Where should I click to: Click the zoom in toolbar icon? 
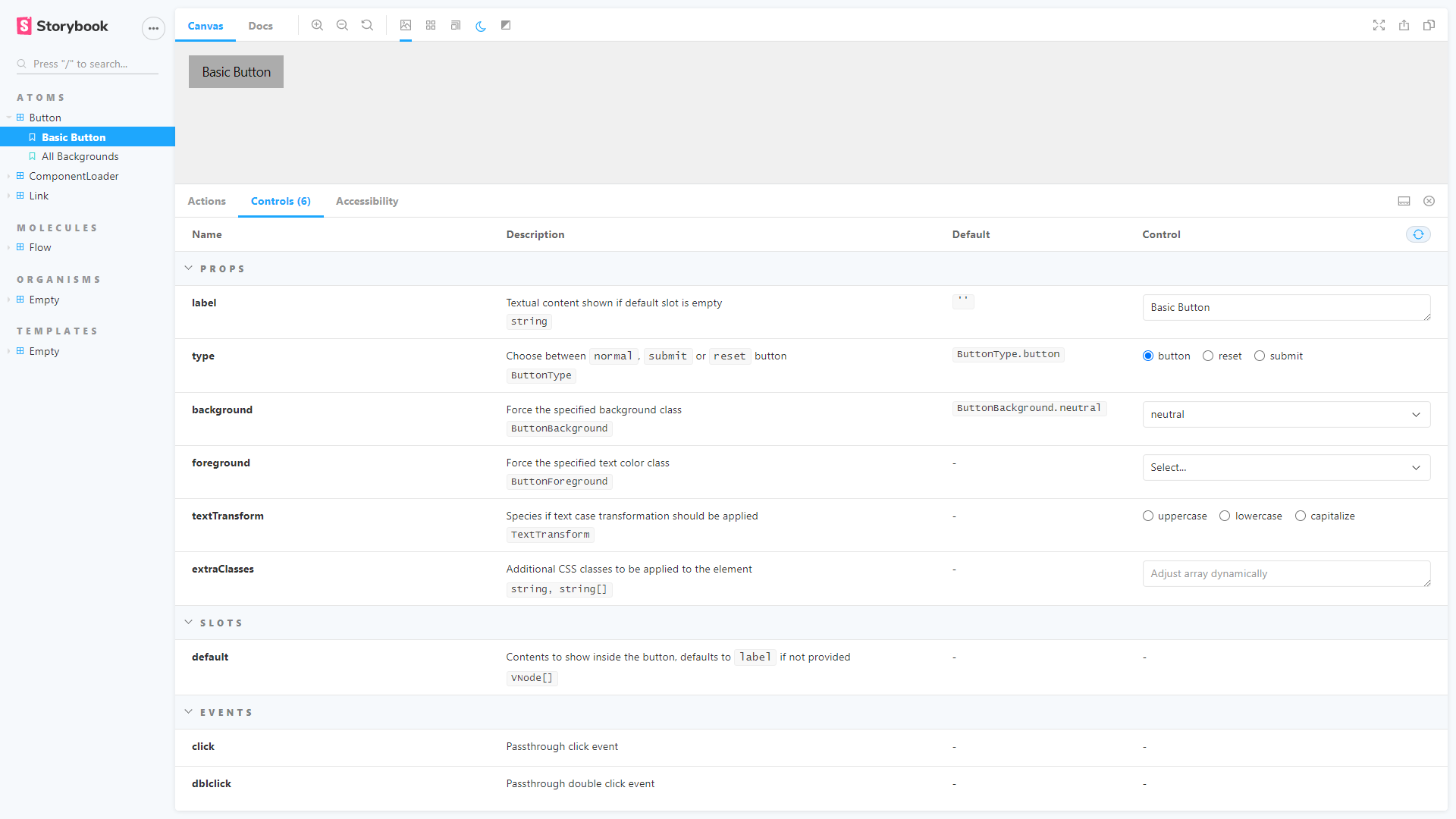point(317,25)
